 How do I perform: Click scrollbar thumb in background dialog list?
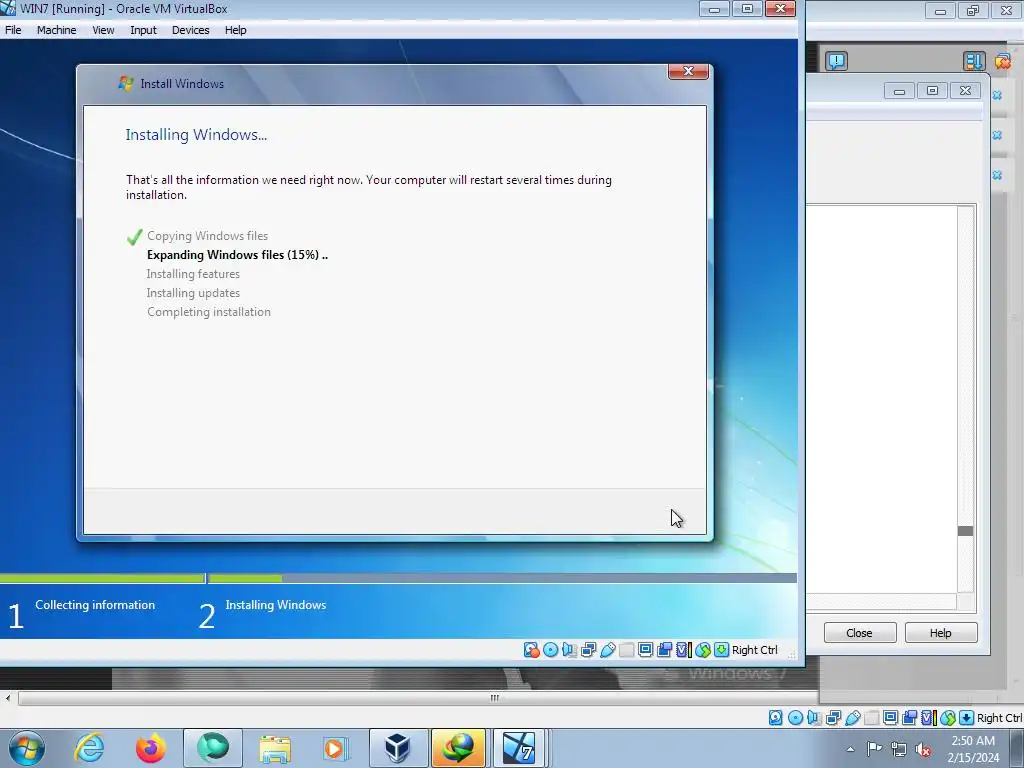[965, 530]
